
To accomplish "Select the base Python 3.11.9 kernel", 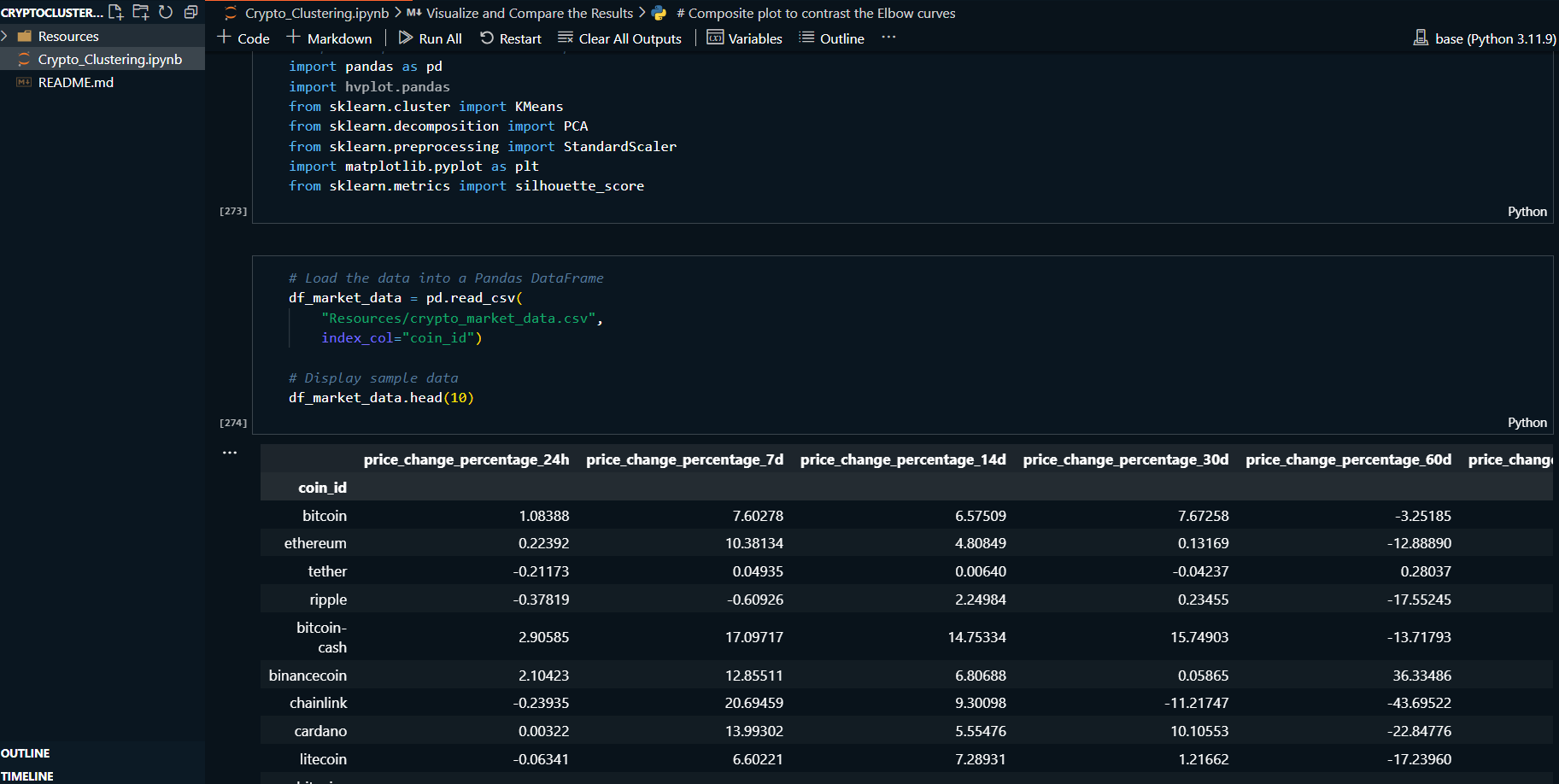I will point(1485,38).
